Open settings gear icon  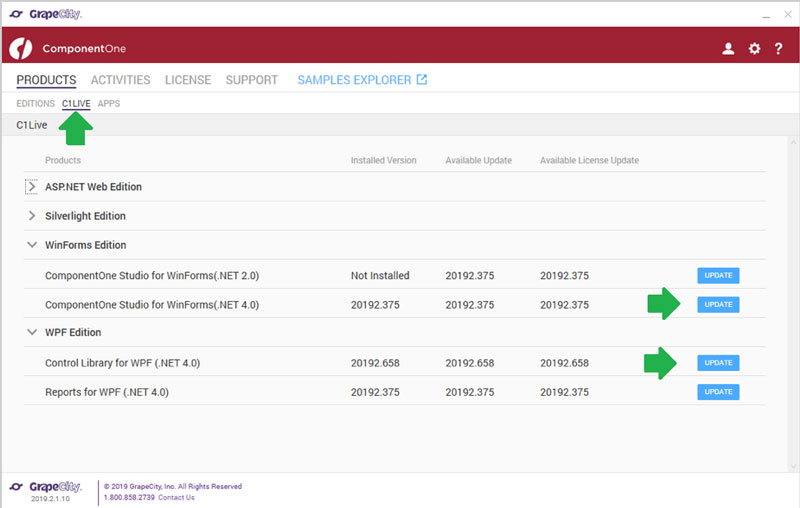point(754,48)
